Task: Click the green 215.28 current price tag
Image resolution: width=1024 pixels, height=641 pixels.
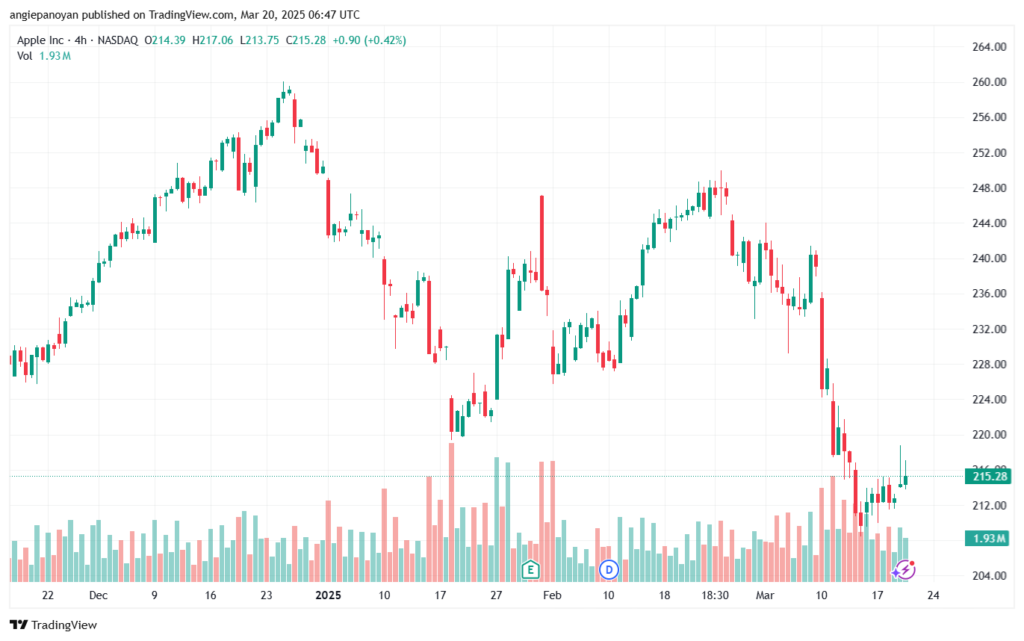Action: tap(988, 477)
